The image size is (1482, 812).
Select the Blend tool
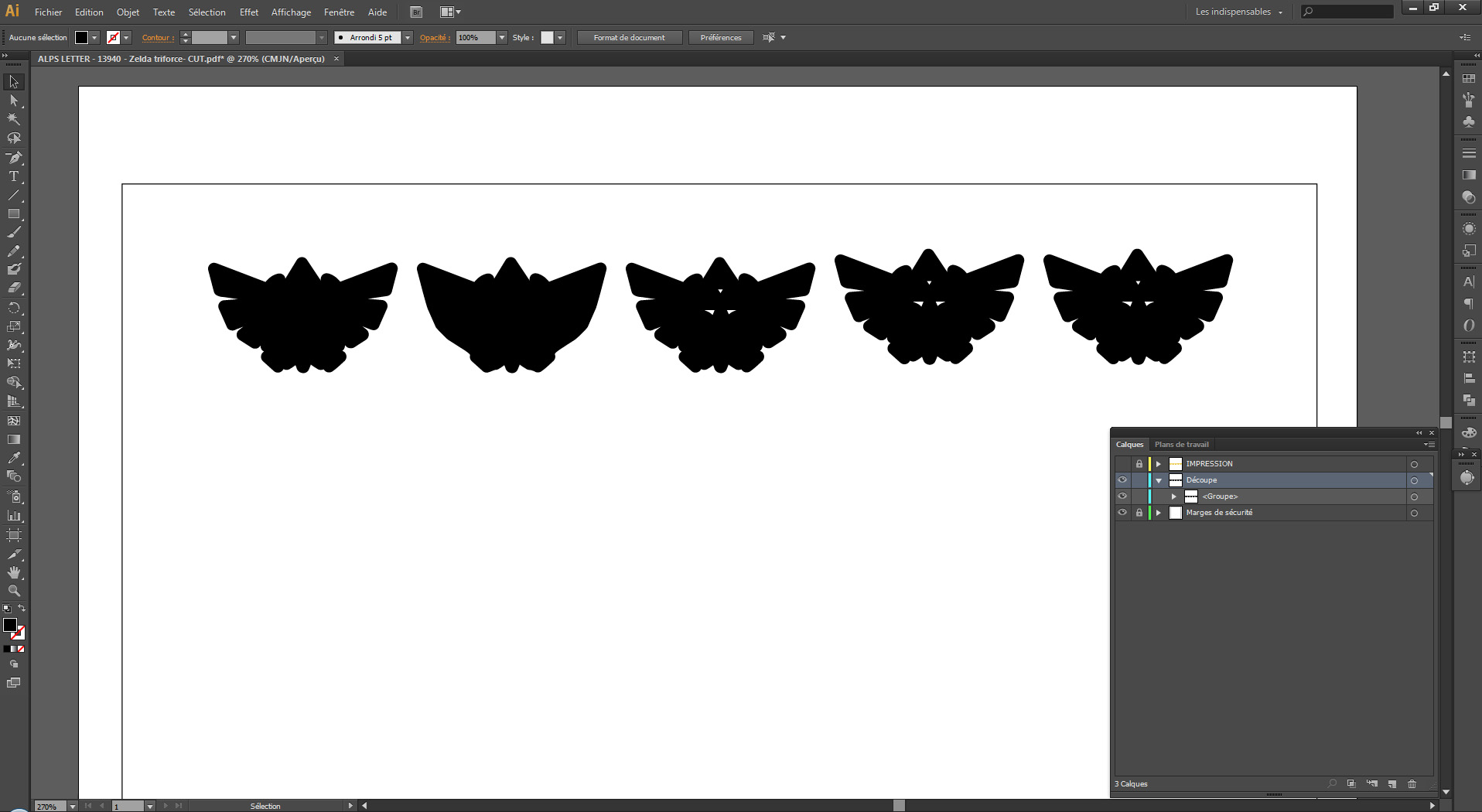14,476
